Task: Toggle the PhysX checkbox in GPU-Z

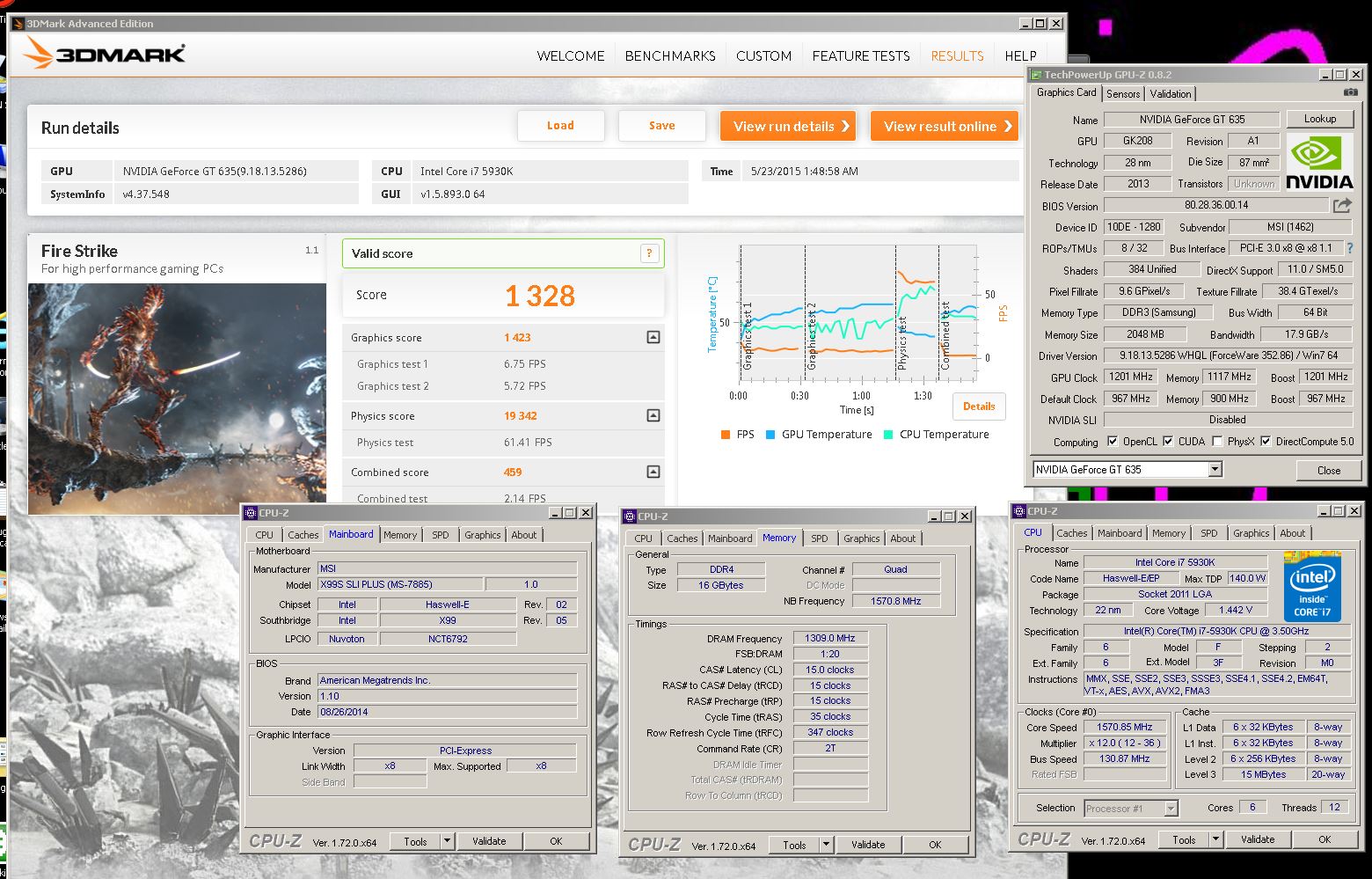Action: coord(1217,442)
